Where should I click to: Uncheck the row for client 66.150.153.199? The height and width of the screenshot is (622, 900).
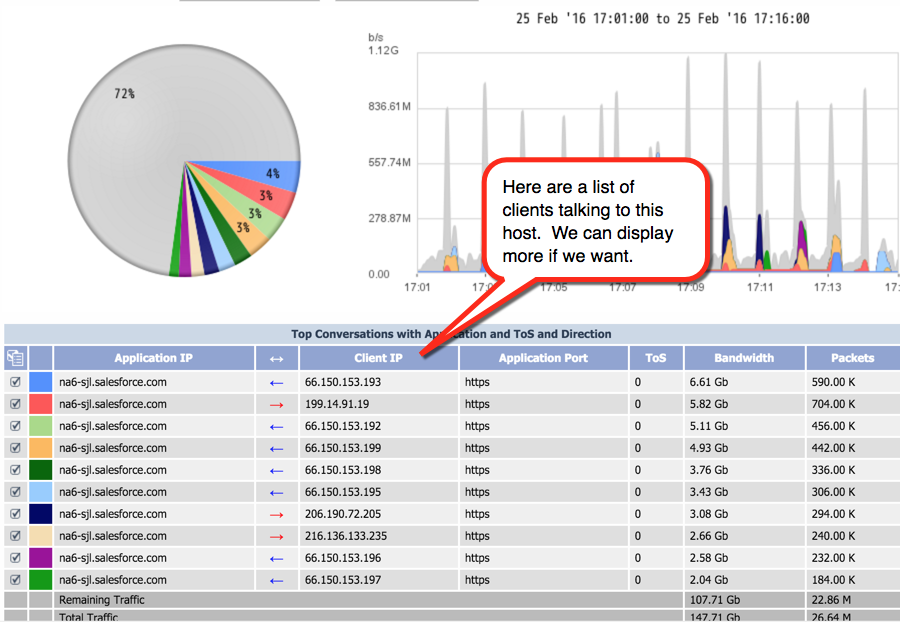(15, 448)
